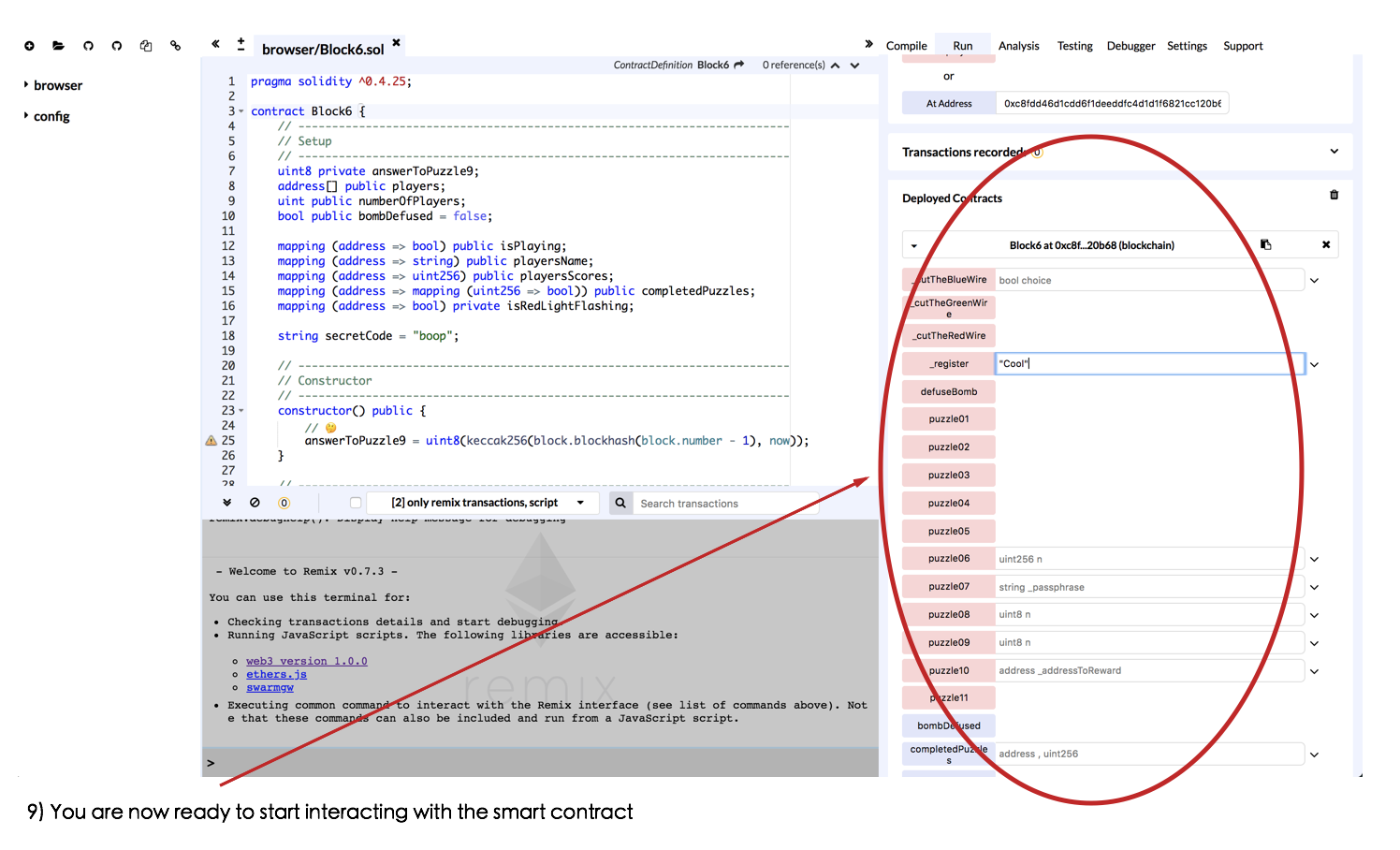1400x850 pixels.
Task: Expand the cutTheBlueWire parameters chevron
Action: [1314, 281]
